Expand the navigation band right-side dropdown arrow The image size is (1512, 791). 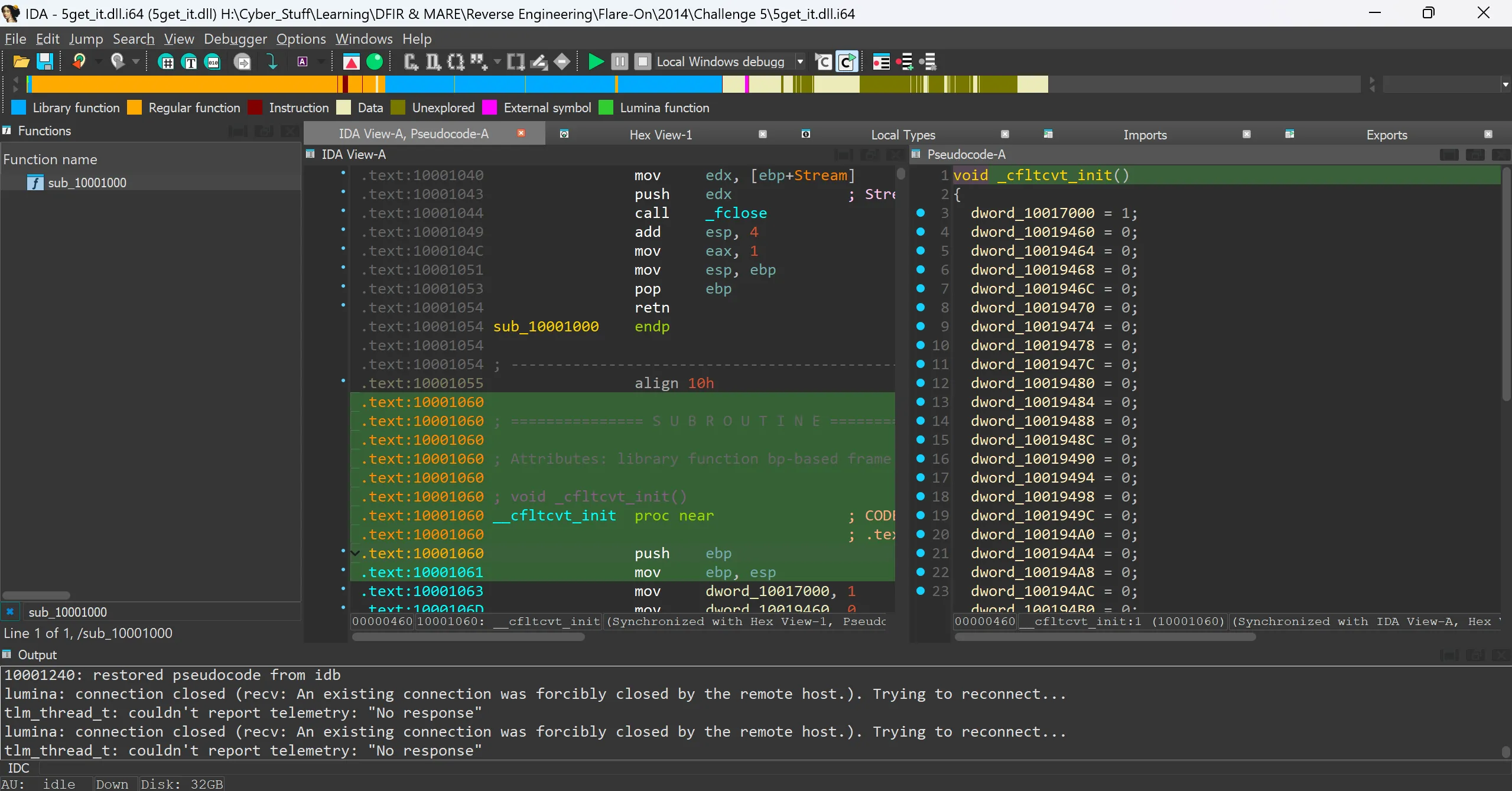[x=1505, y=84]
